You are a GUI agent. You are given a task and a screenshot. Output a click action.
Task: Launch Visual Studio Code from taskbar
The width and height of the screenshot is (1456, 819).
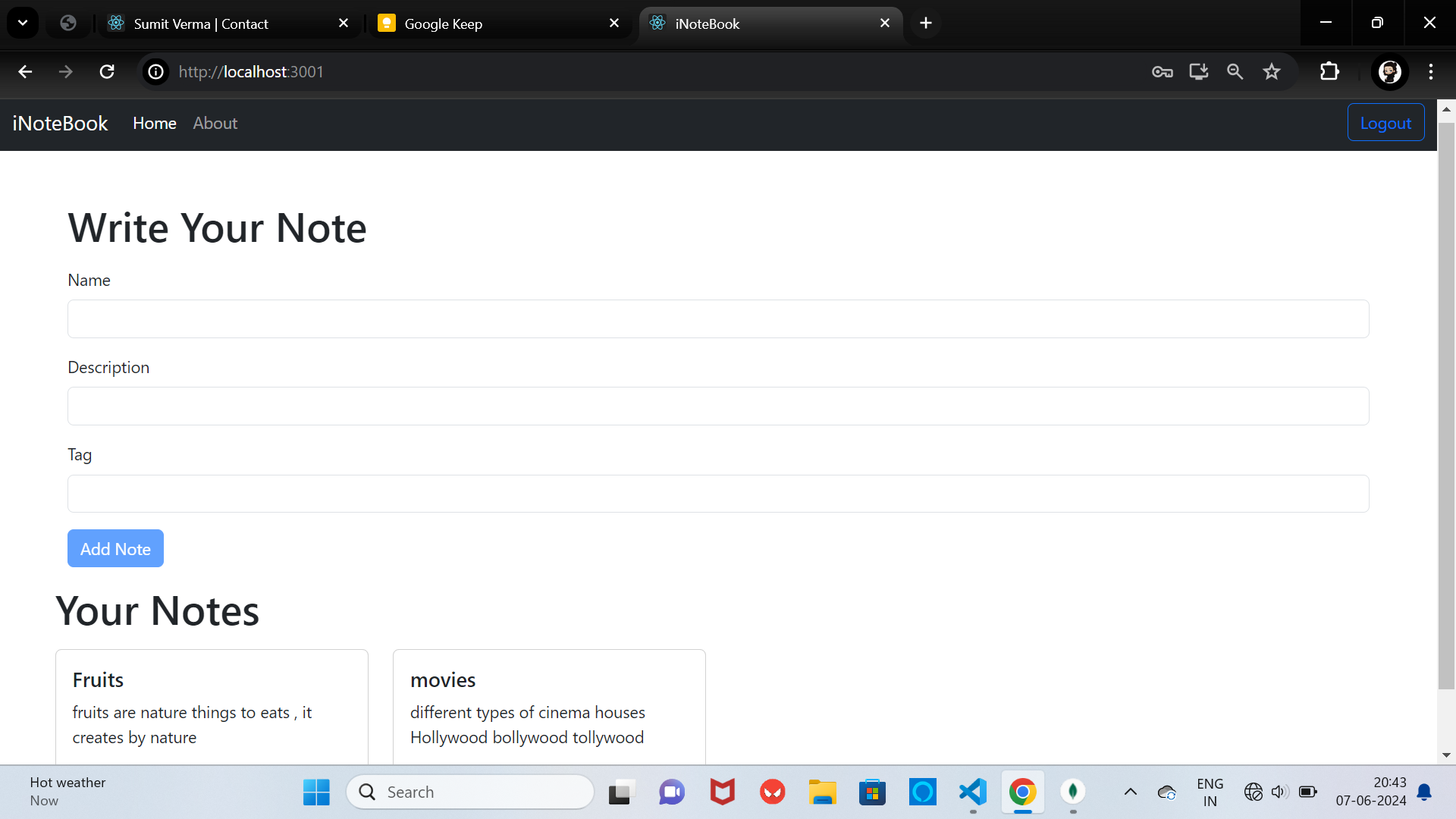coord(973,792)
